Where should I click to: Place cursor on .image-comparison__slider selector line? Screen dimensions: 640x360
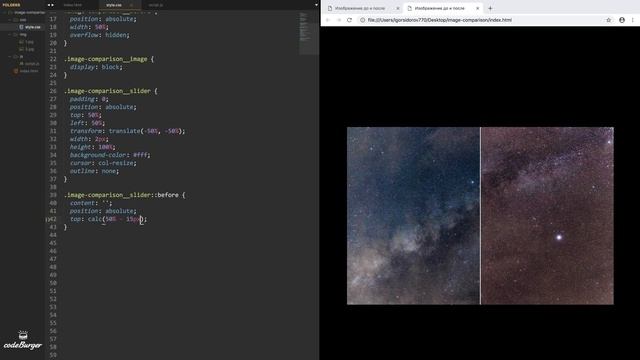pos(111,91)
